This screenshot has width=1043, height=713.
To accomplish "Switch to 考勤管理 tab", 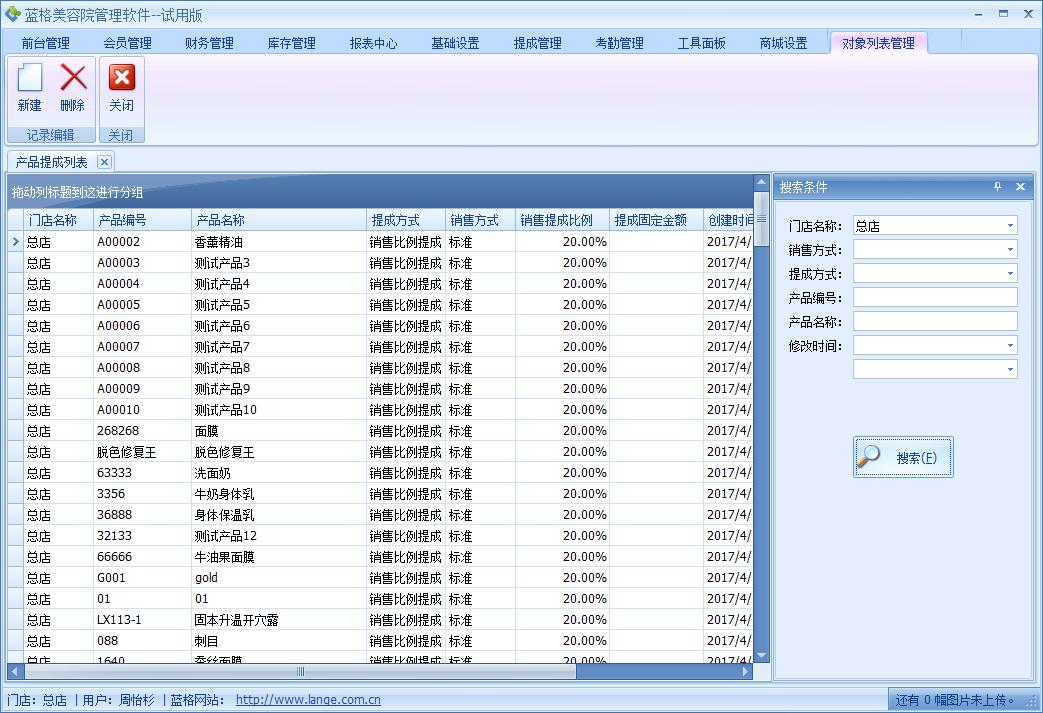I will click(619, 43).
